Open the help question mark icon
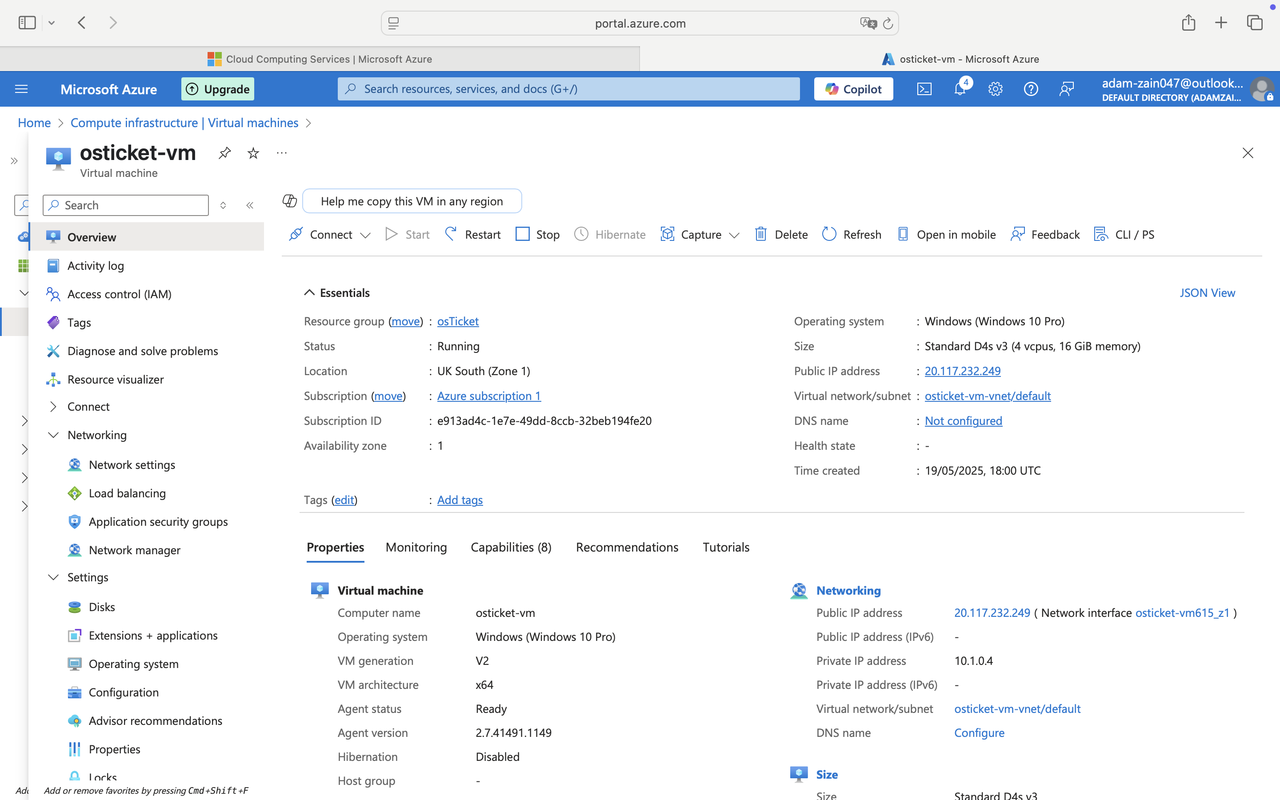The image size is (1280, 800). (1031, 89)
